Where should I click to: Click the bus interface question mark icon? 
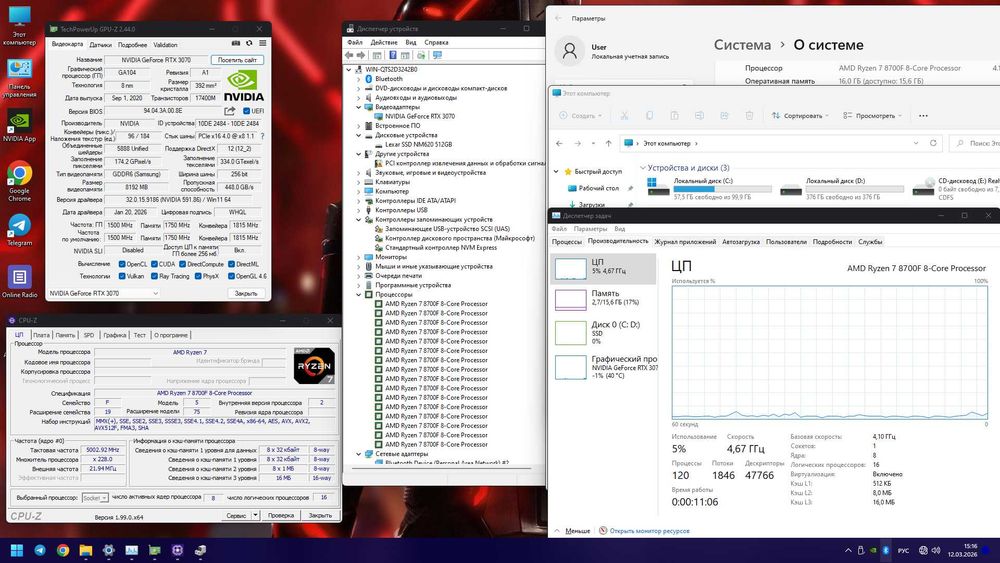click(262, 135)
